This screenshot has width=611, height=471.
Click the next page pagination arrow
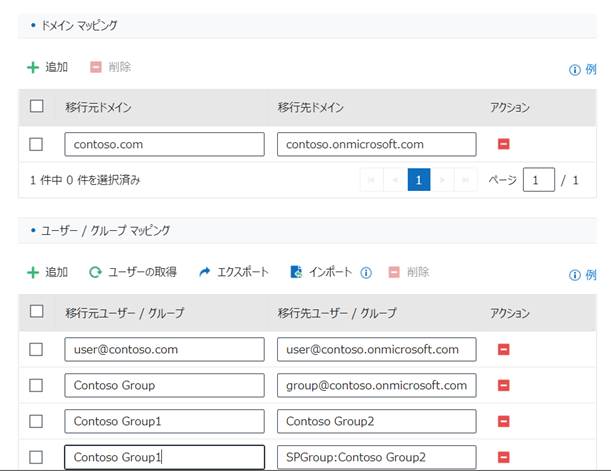point(442,180)
